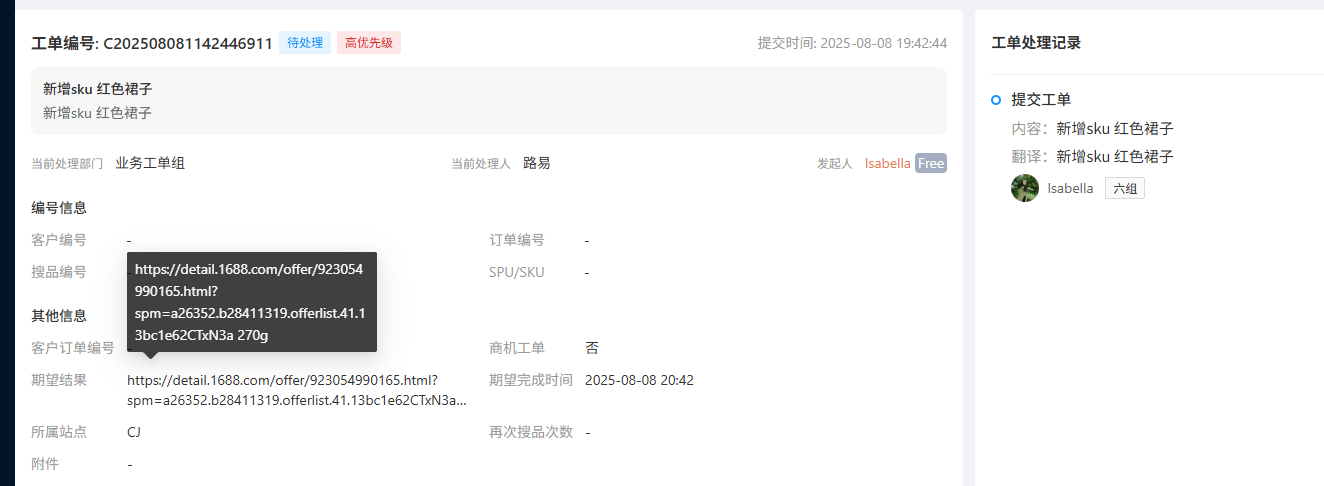Click the blue timeline circle marker
1324x486 pixels.
(x=996, y=100)
